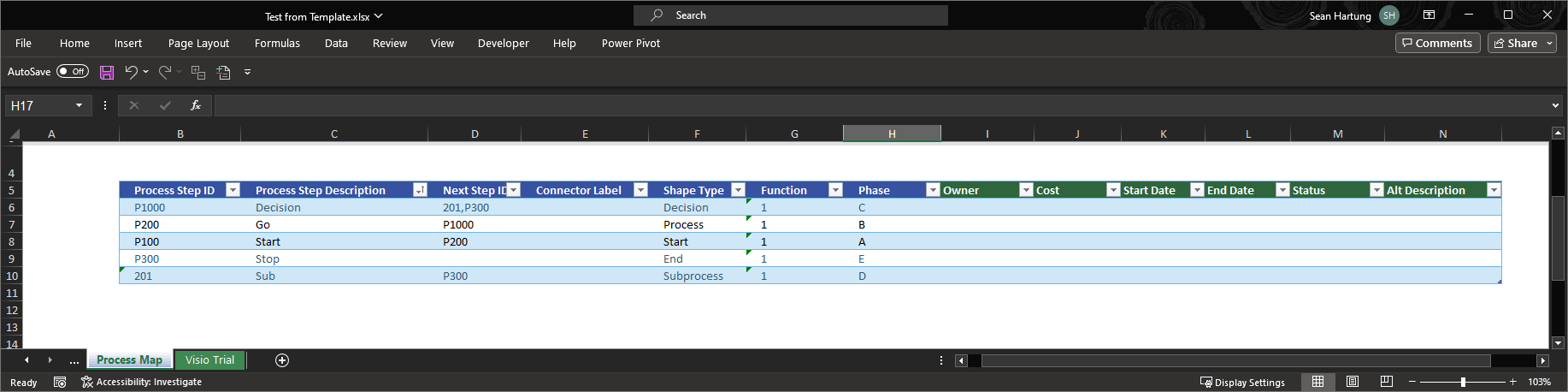1568x392 pixels.
Task: Click Display Settings in status bar
Action: click(1242, 382)
